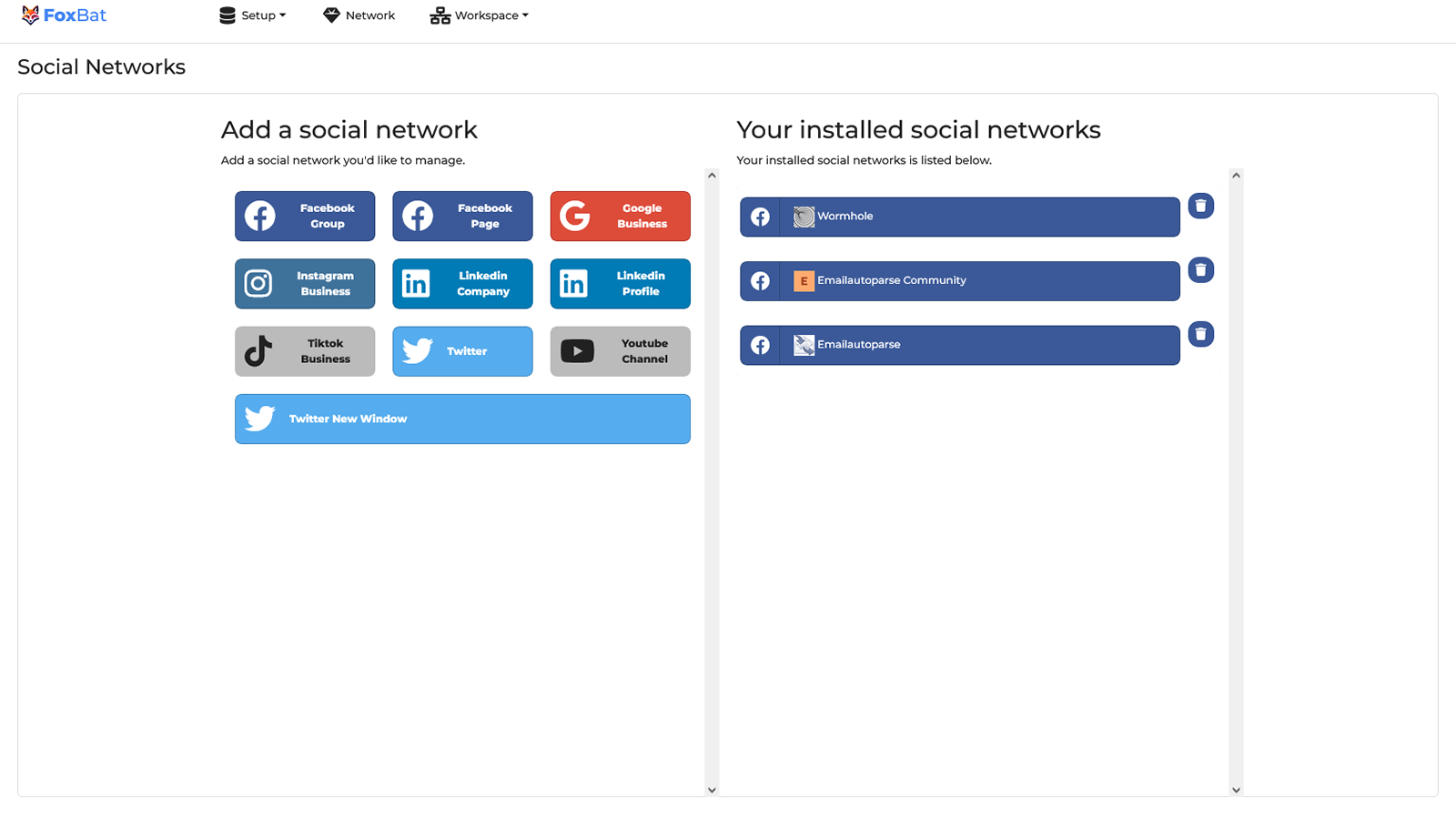Screen dimensions: 1456x819
Task: Click the TikTok note logo icon
Action: pyautogui.click(x=258, y=351)
